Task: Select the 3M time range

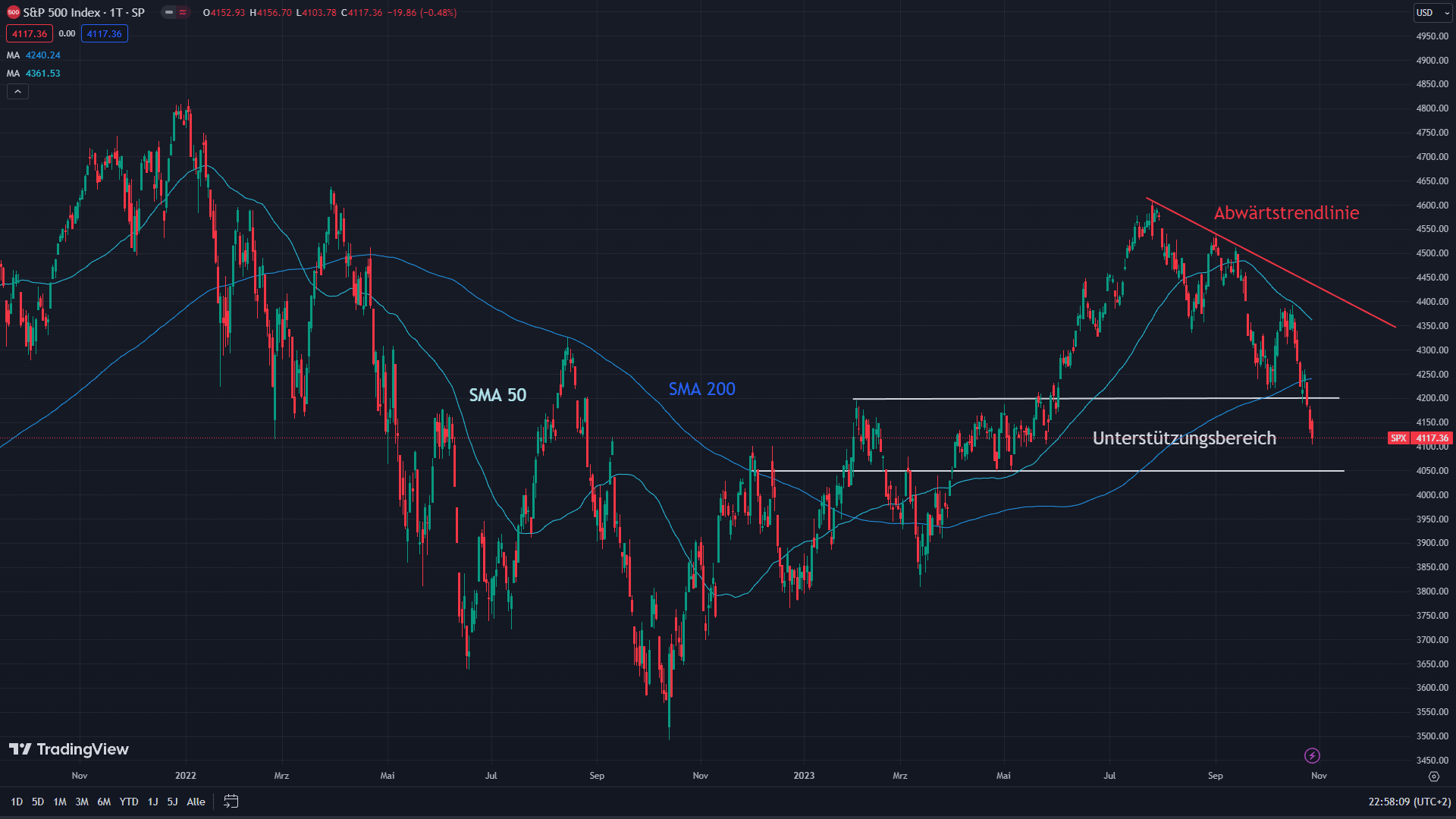Action: [x=82, y=802]
